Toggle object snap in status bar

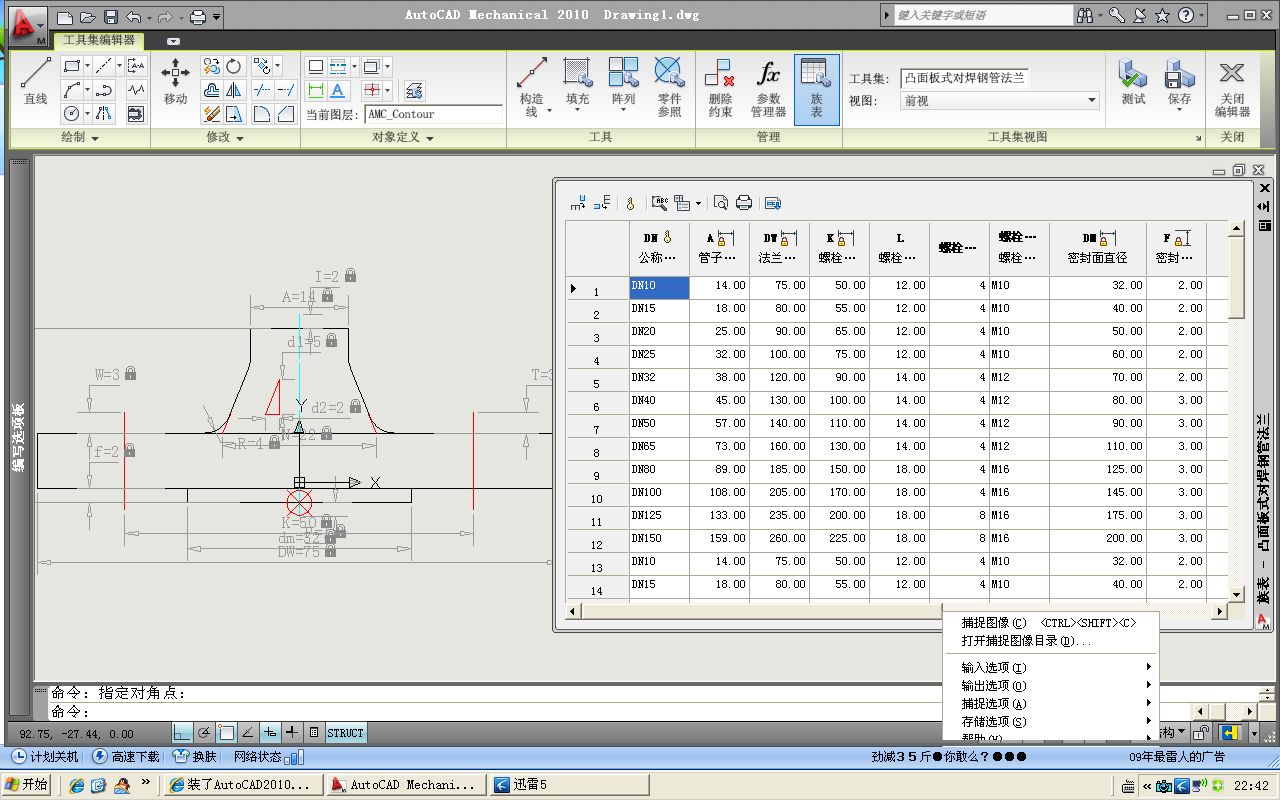coord(227,733)
